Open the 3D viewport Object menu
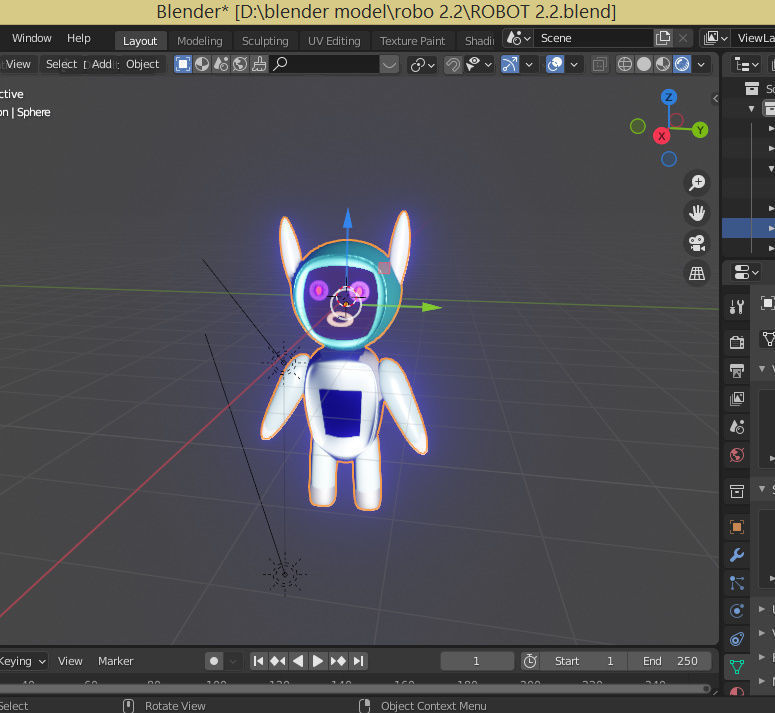This screenshot has height=713, width=775. tap(142, 64)
